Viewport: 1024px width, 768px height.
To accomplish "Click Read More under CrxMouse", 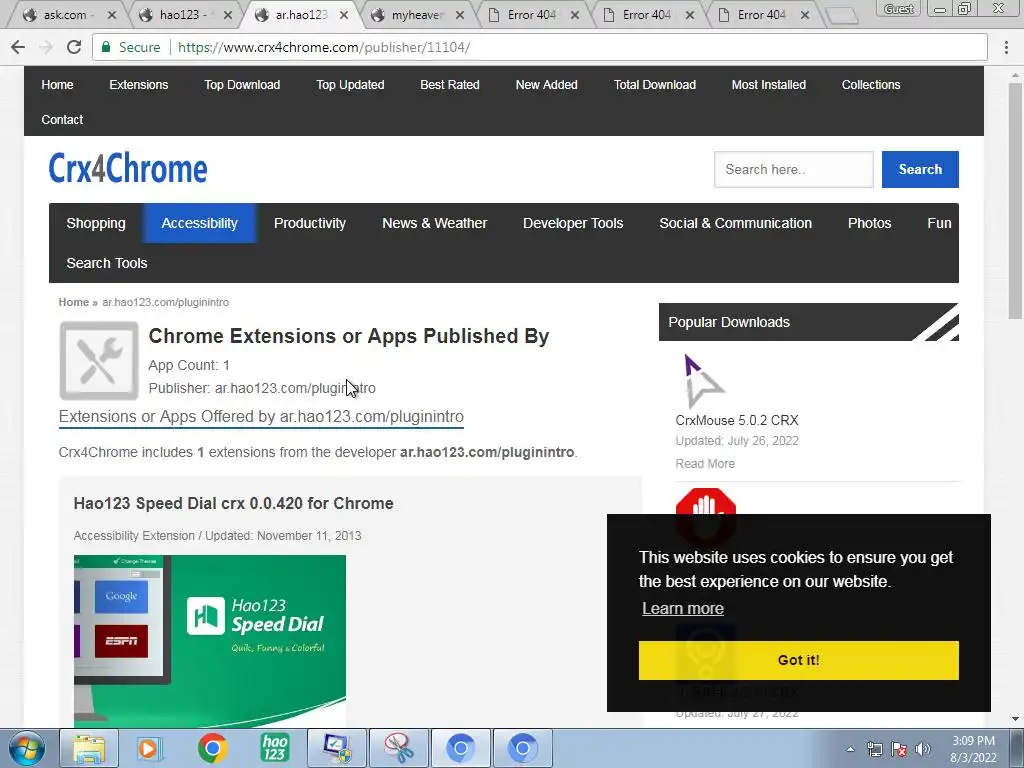I will pos(705,464).
